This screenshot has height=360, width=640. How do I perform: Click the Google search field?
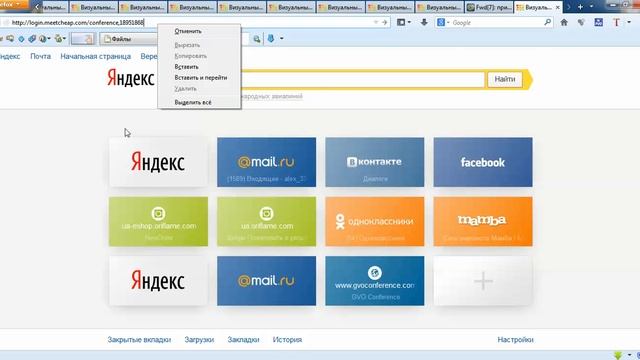[497, 22]
